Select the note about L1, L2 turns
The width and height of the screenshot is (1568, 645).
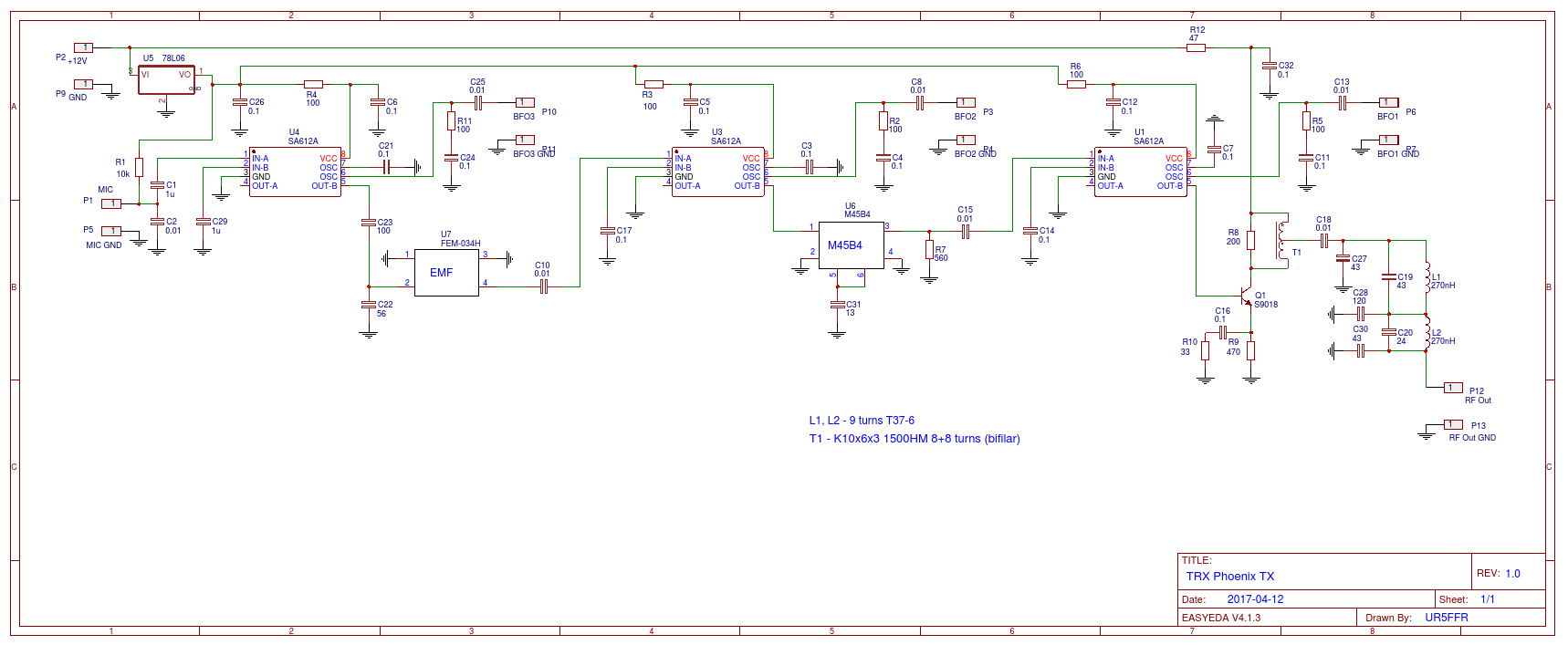pos(861,421)
